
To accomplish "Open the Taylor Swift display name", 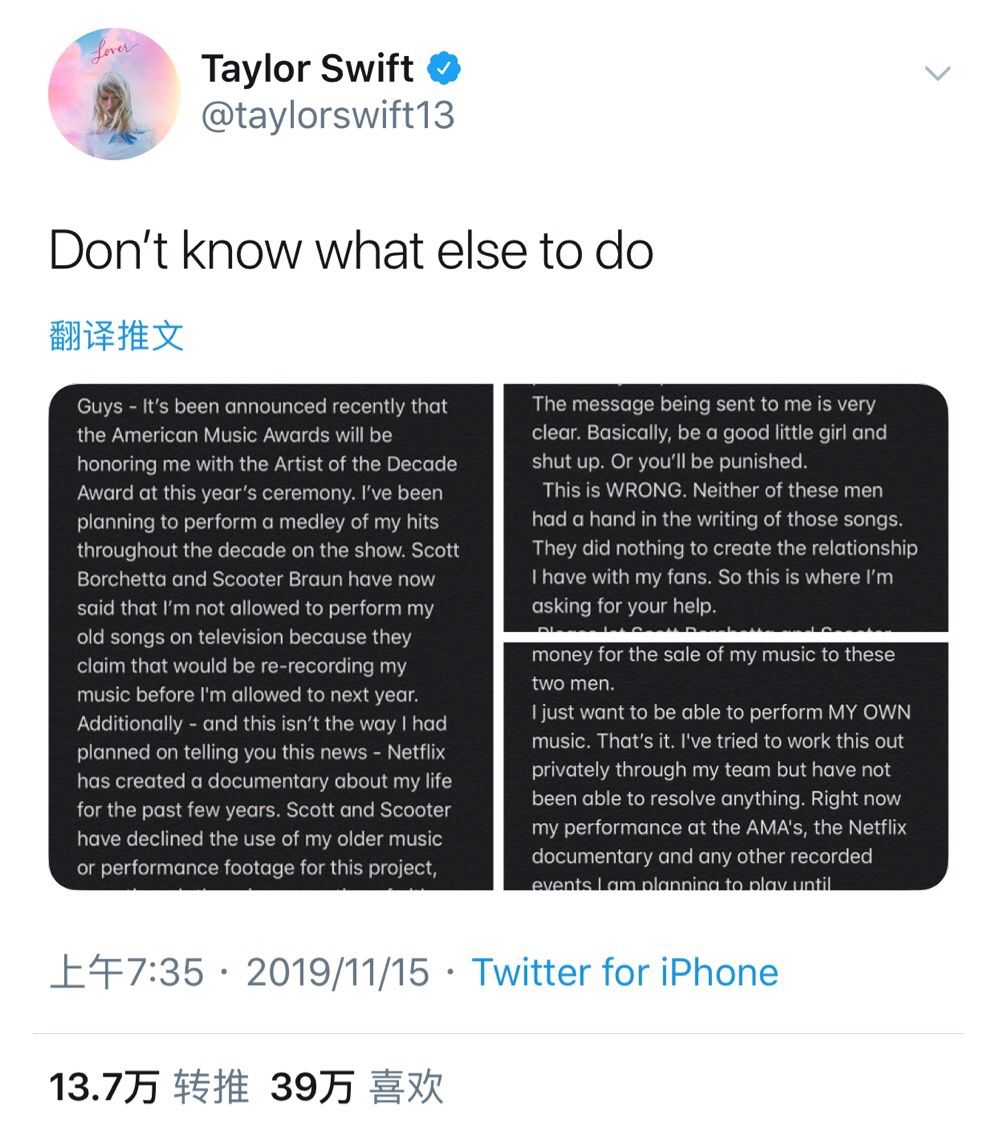I will [x=307, y=69].
